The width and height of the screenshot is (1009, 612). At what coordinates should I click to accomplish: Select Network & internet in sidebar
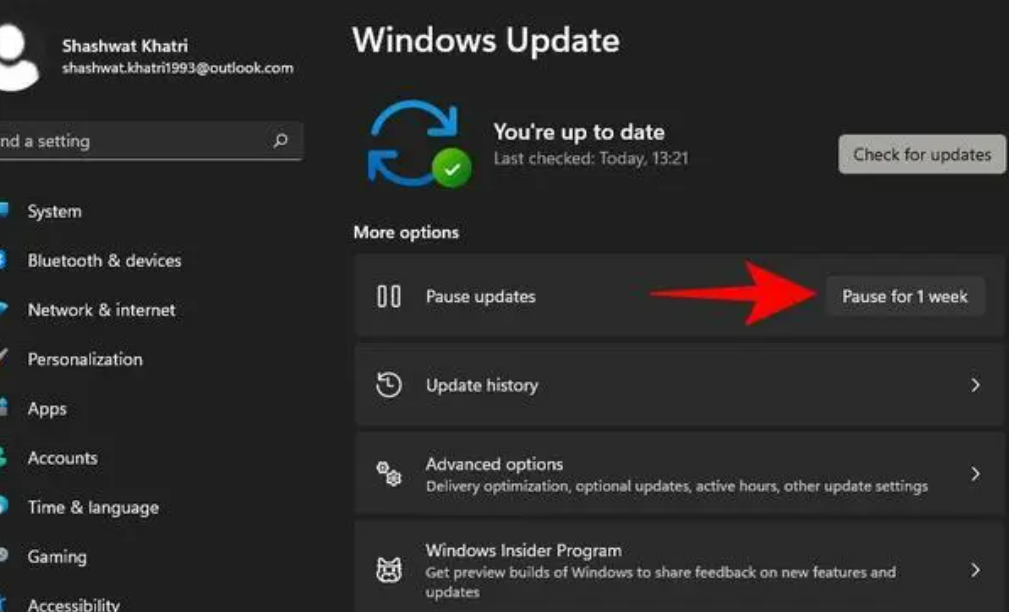click(x=102, y=310)
